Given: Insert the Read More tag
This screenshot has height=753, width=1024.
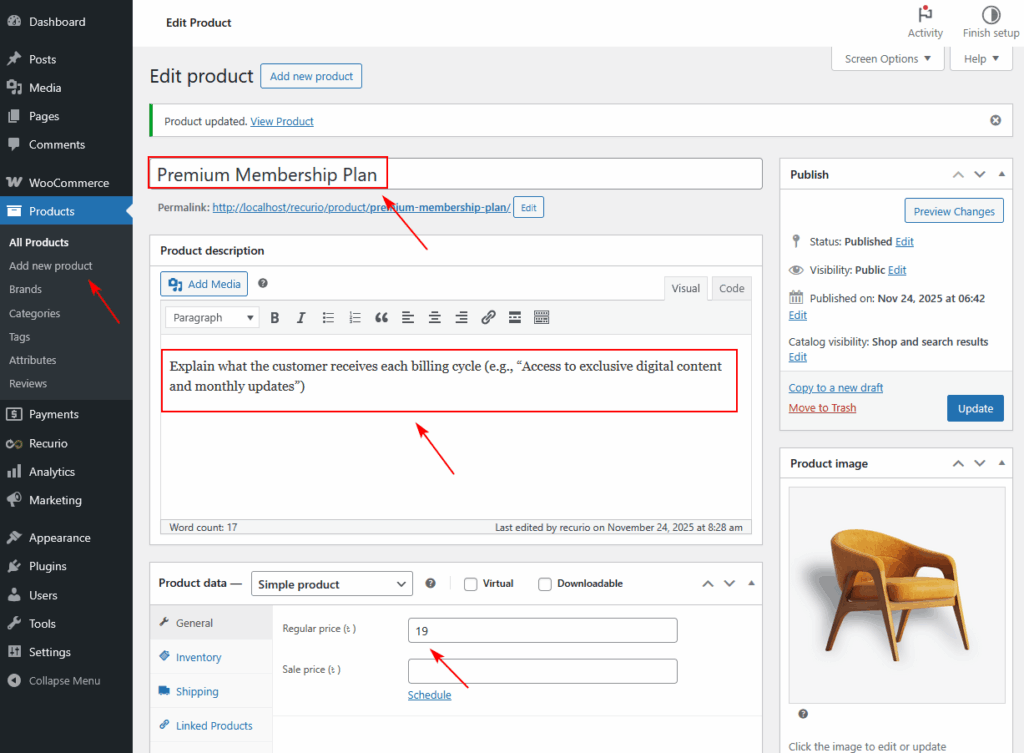Looking at the screenshot, I should coord(514,317).
